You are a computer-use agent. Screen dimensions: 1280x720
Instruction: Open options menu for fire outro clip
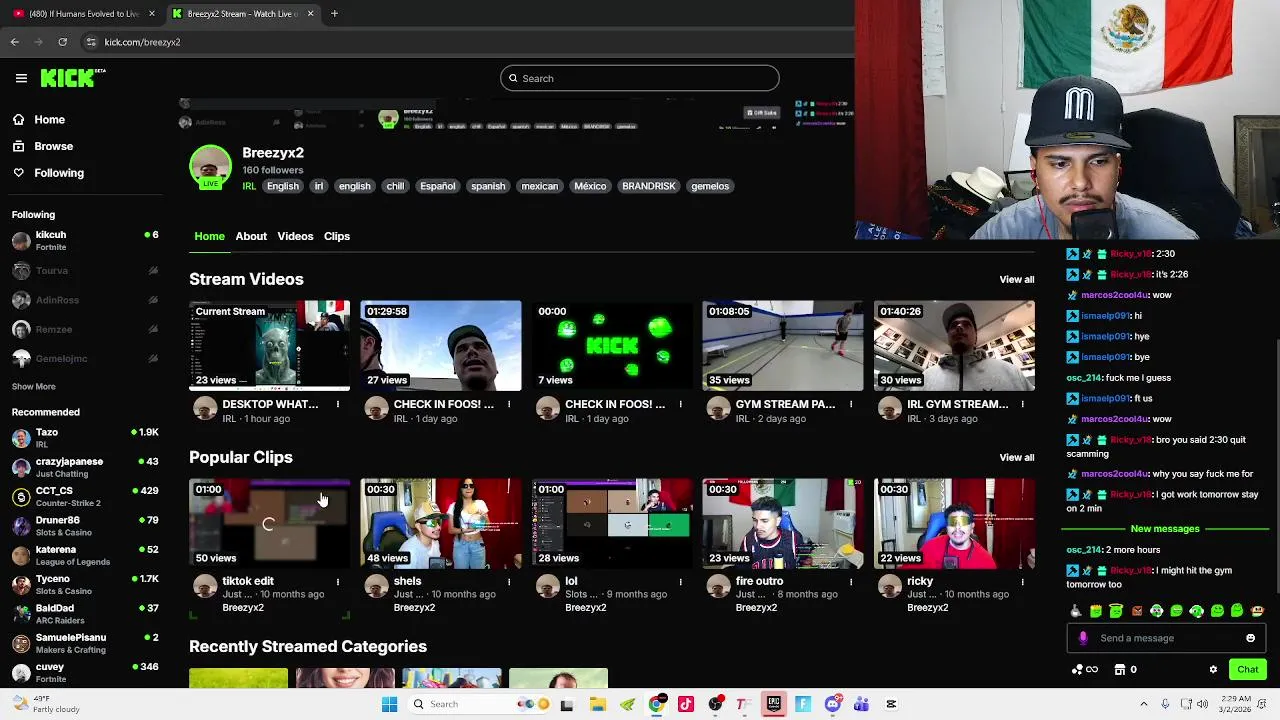pos(851,581)
